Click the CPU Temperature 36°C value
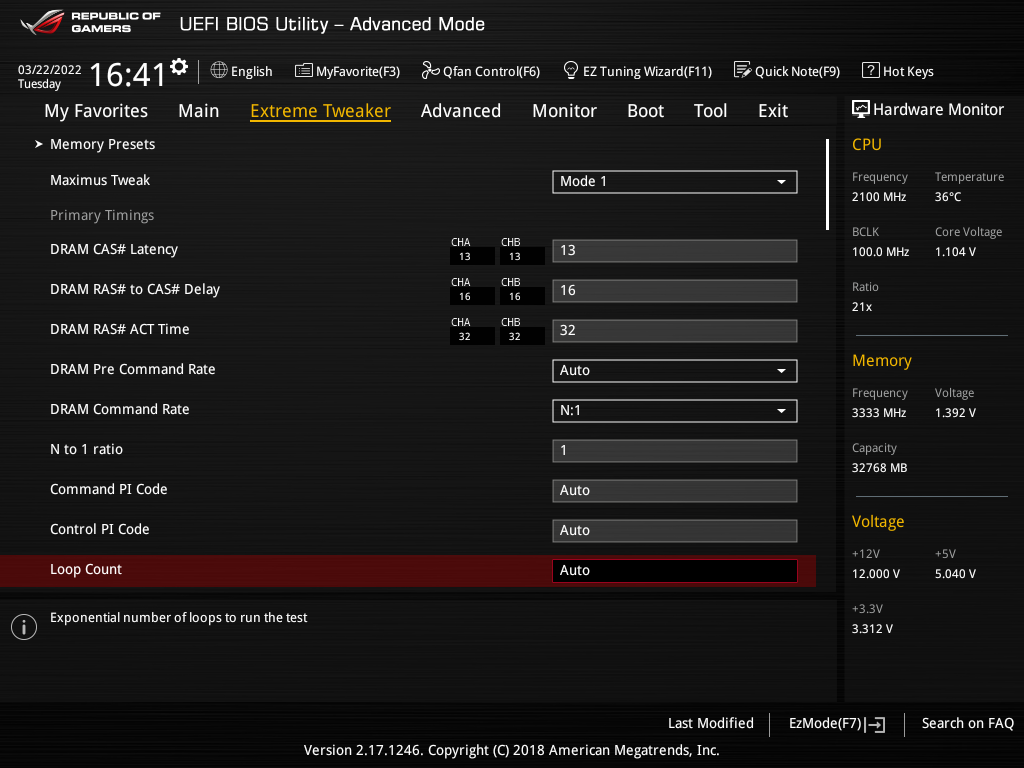 coord(948,197)
